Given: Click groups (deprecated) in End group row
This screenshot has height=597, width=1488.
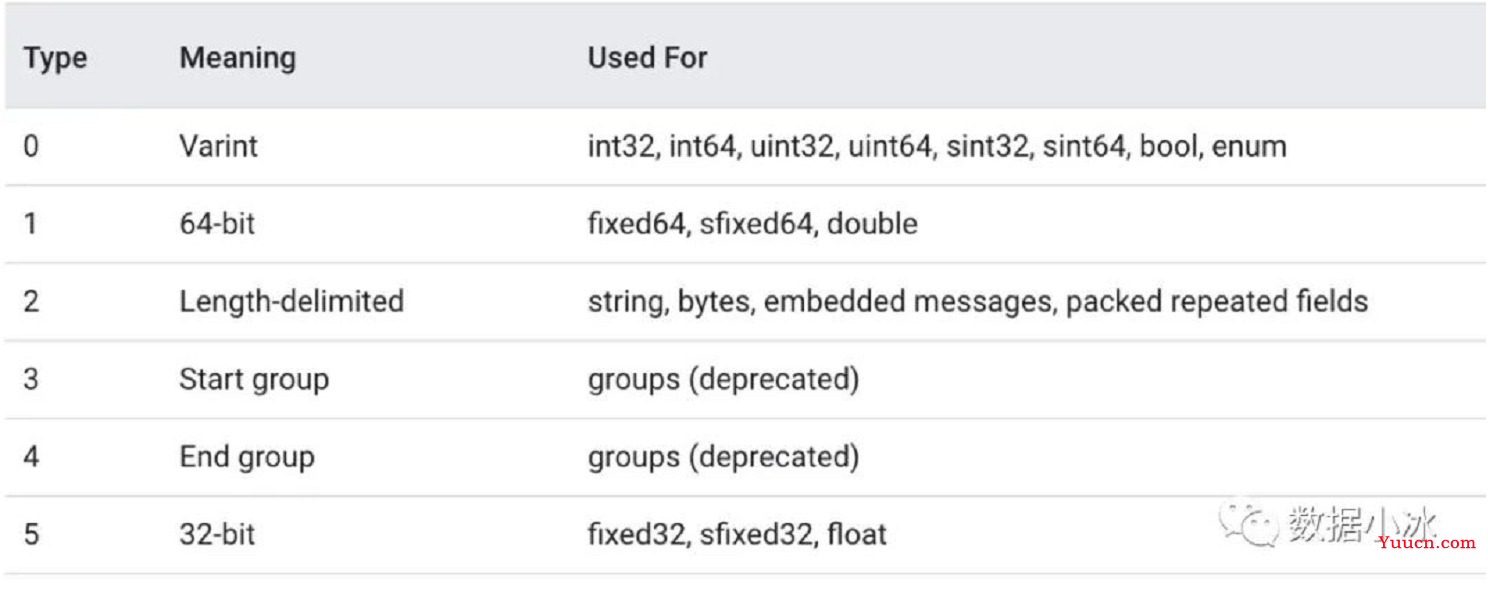Looking at the screenshot, I should (723, 457).
